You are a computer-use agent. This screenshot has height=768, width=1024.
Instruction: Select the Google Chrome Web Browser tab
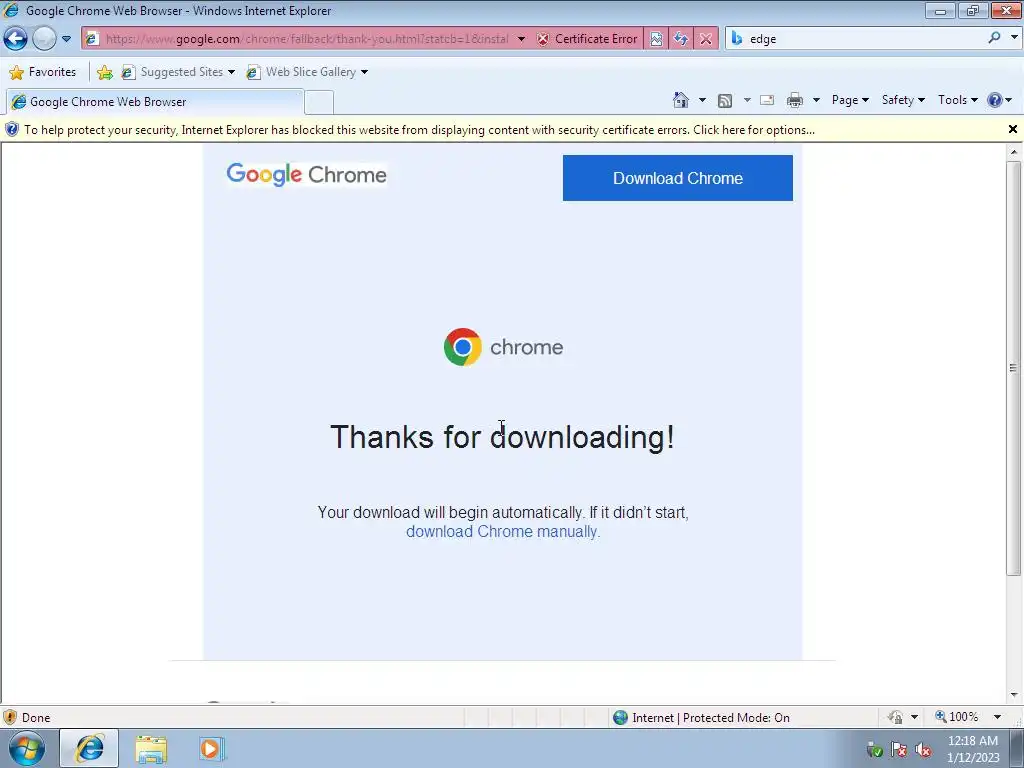[x=155, y=102]
